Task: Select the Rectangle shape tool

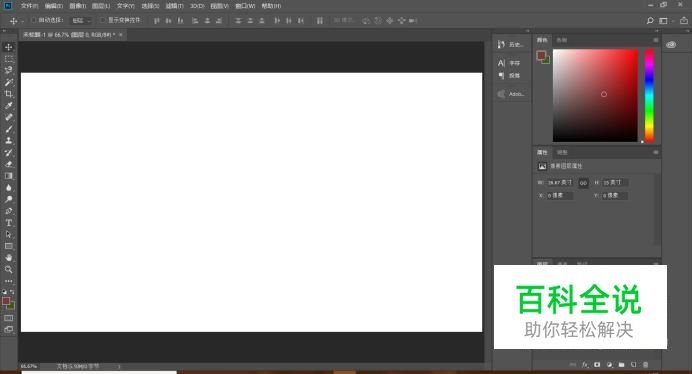Action: 8,246
